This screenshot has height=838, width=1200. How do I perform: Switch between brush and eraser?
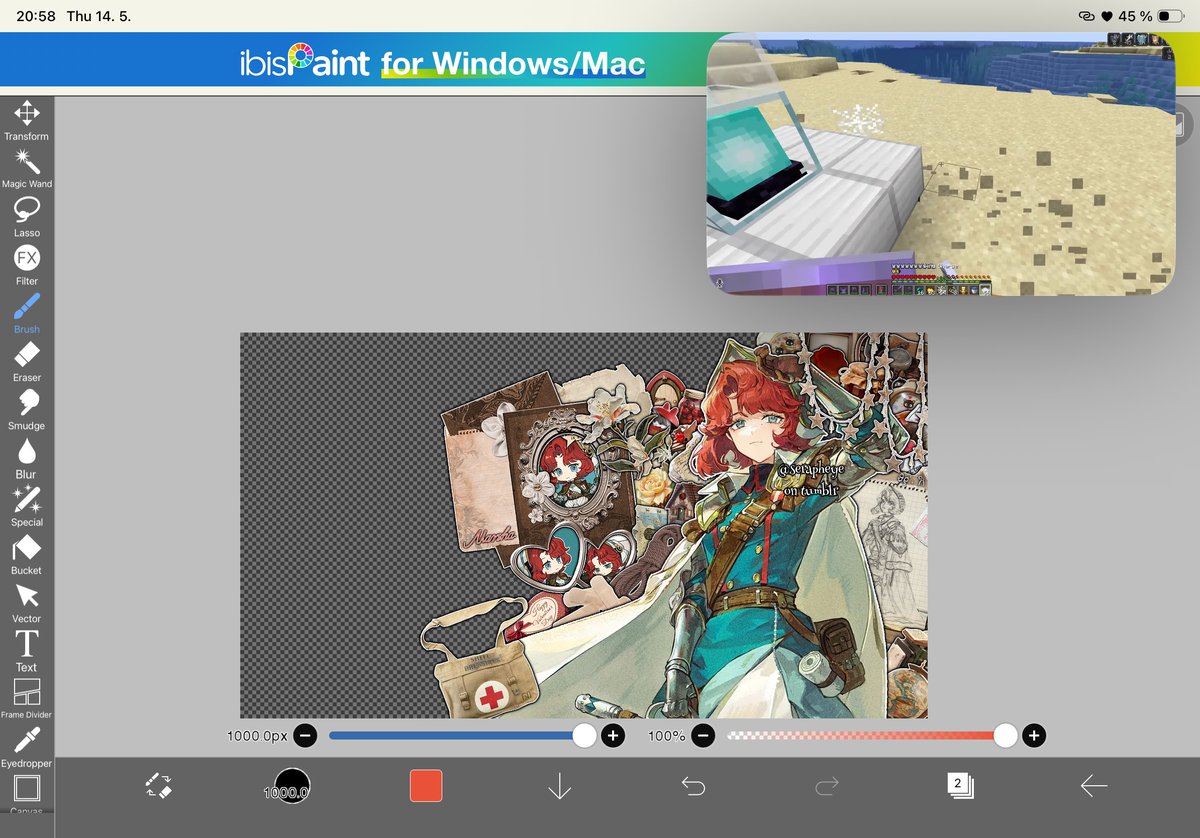click(x=158, y=785)
